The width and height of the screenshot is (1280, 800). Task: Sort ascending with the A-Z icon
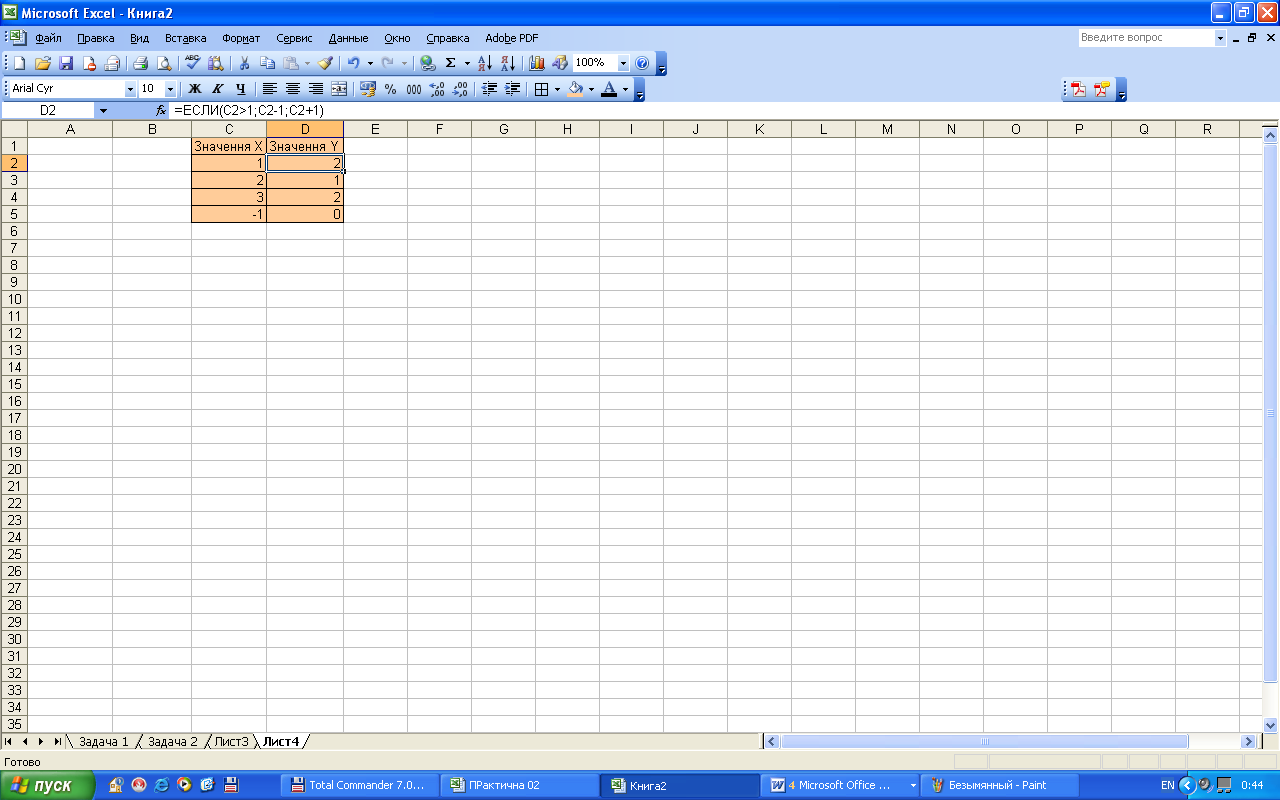point(485,63)
